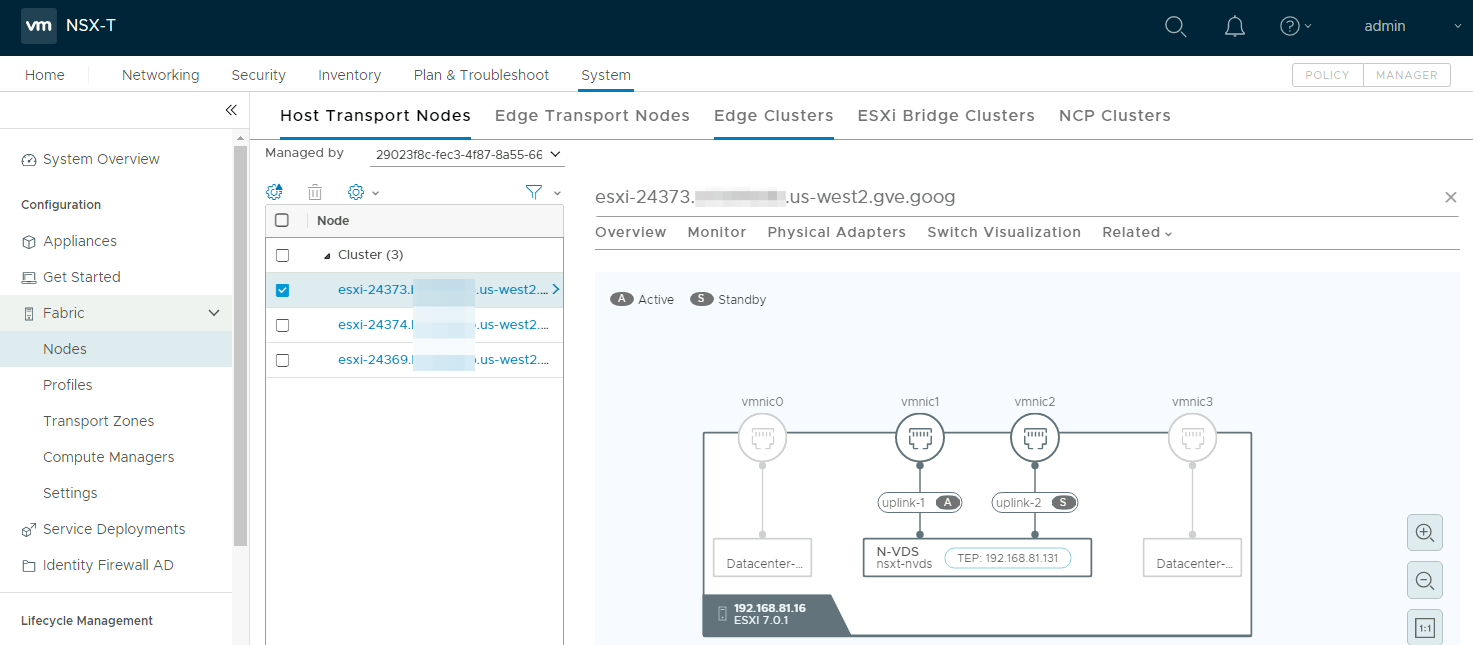The height and width of the screenshot is (645, 1473).
Task: Zoom in on switch visualization
Action: click(1425, 533)
